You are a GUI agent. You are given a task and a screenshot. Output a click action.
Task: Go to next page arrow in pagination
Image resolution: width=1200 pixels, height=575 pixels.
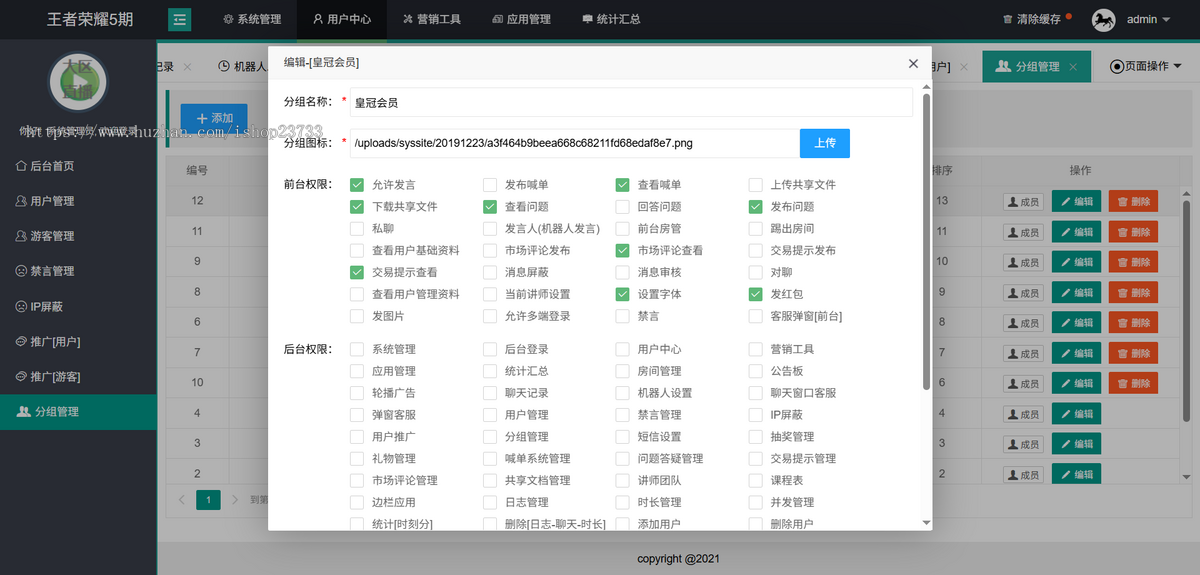[235, 499]
